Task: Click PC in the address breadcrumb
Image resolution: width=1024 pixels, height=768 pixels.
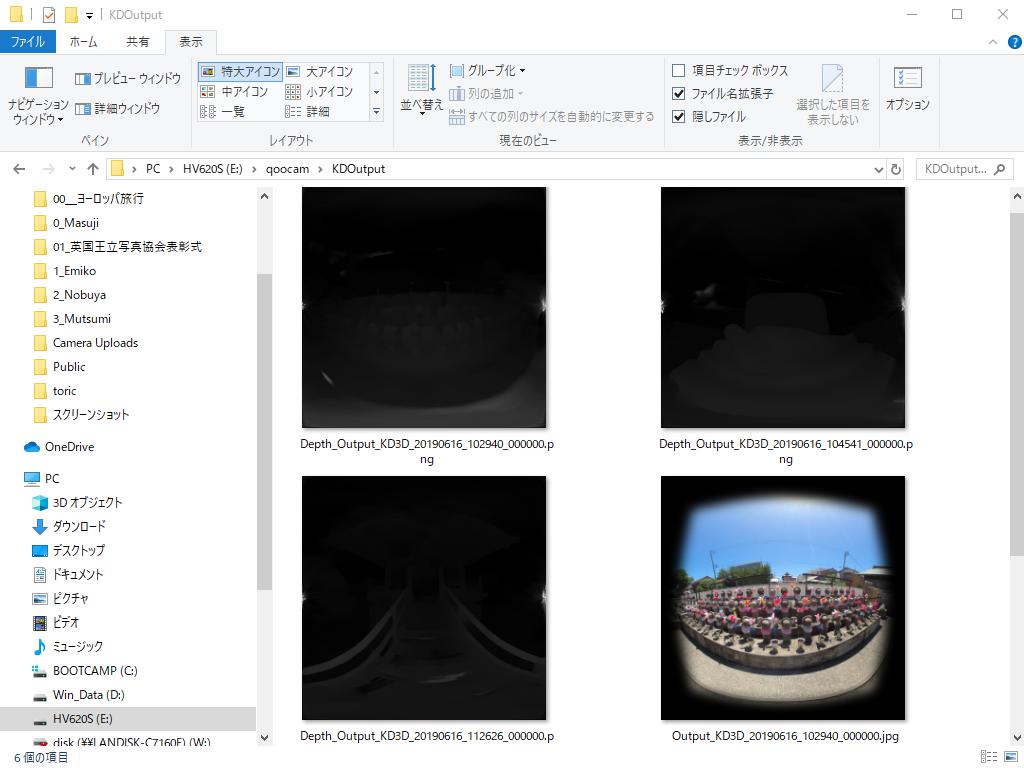Action: [x=153, y=169]
